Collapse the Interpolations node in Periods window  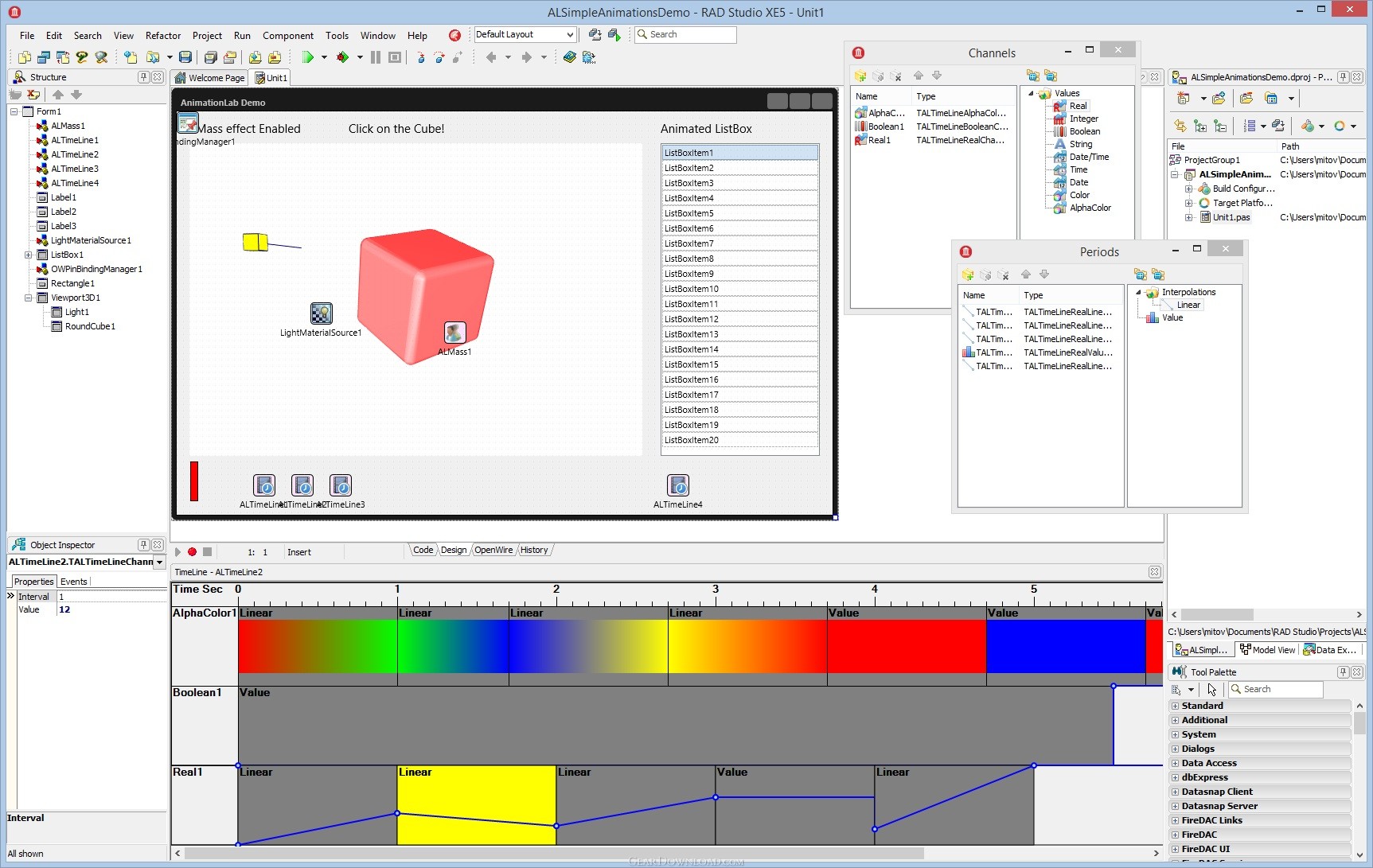[x=1138, y=292]
